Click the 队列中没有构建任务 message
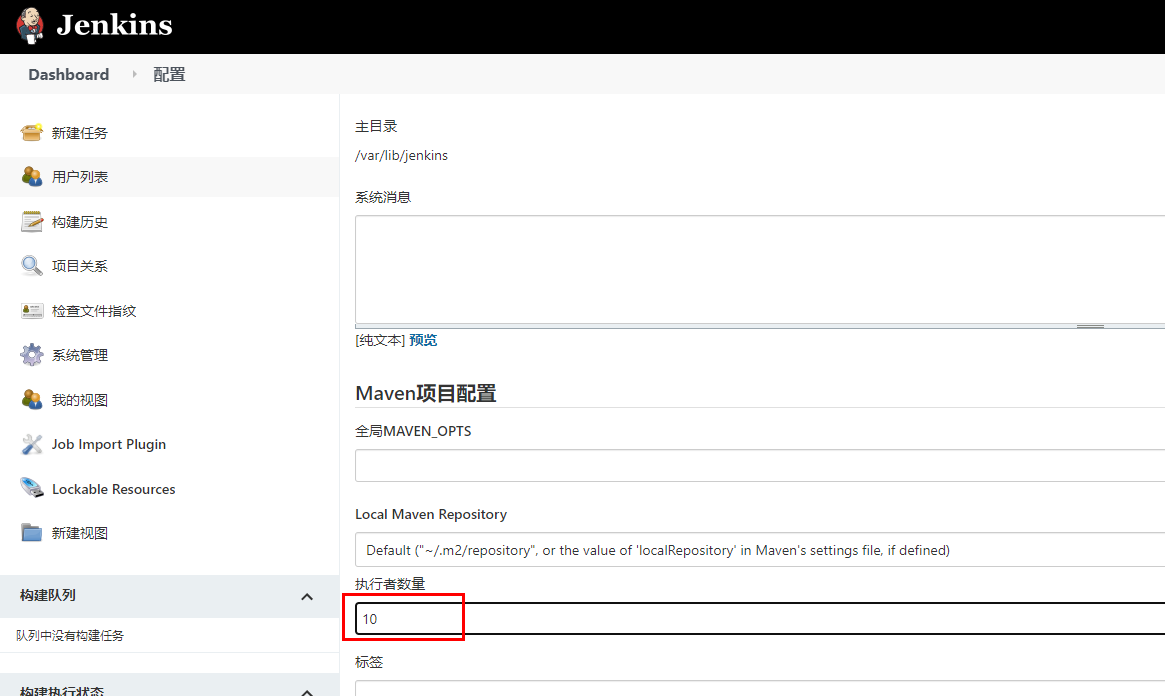The height and width of the screenshot is (696, 1165). pyautogui.click(x=70, y=636)
